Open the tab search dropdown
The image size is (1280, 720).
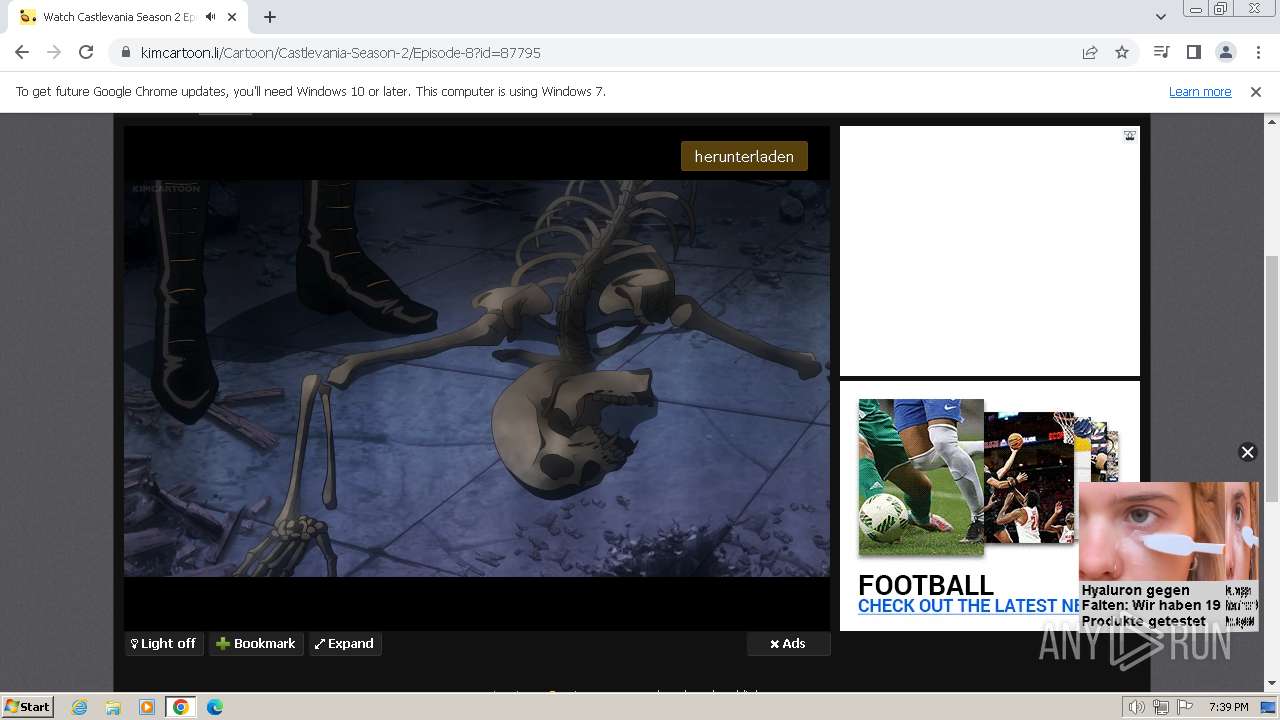coord(1160,17)
